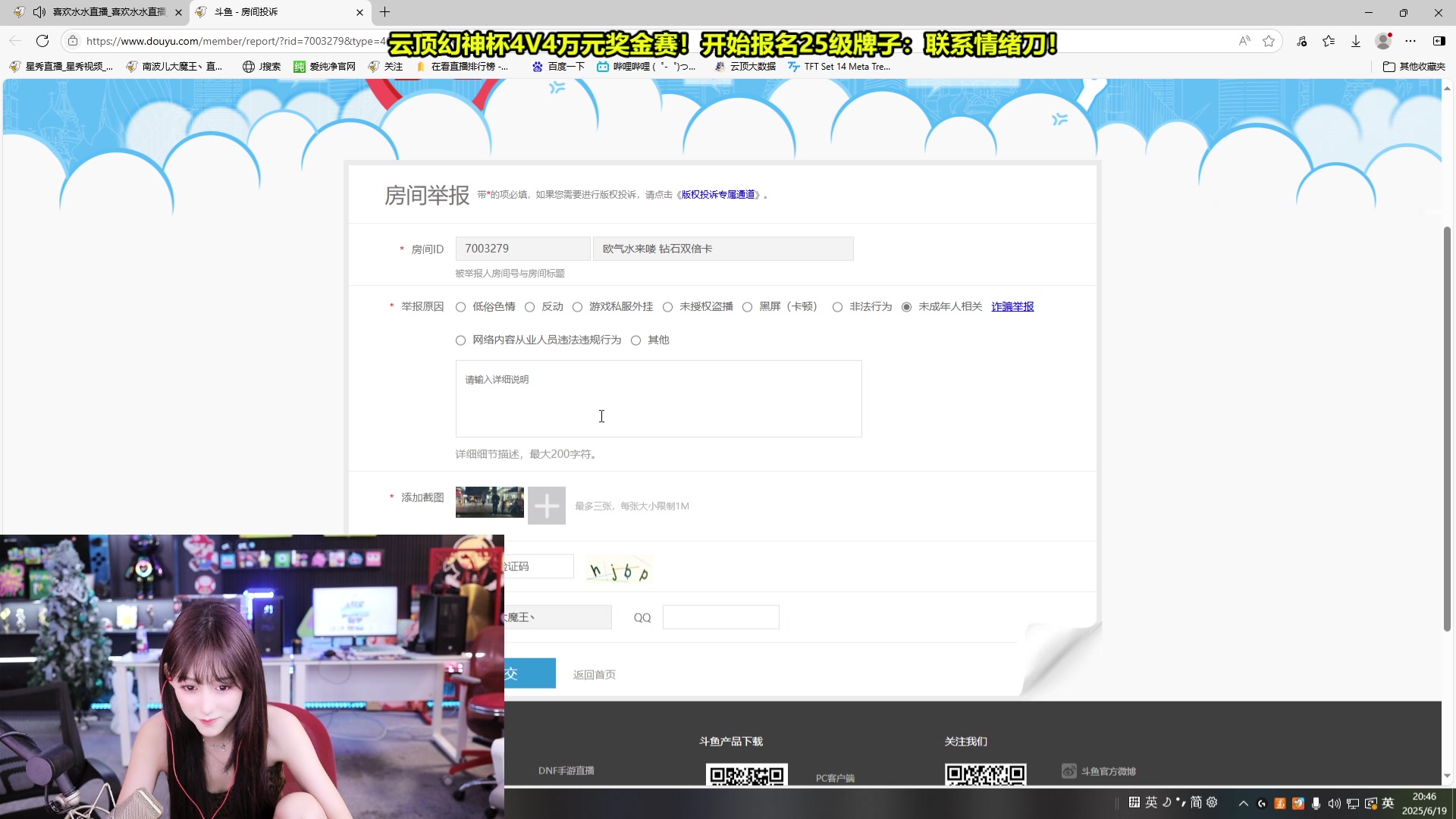This screenshot has width=1456, height=819.
Task: Open clock 20:46 date panel
Action: [1424, 803]
